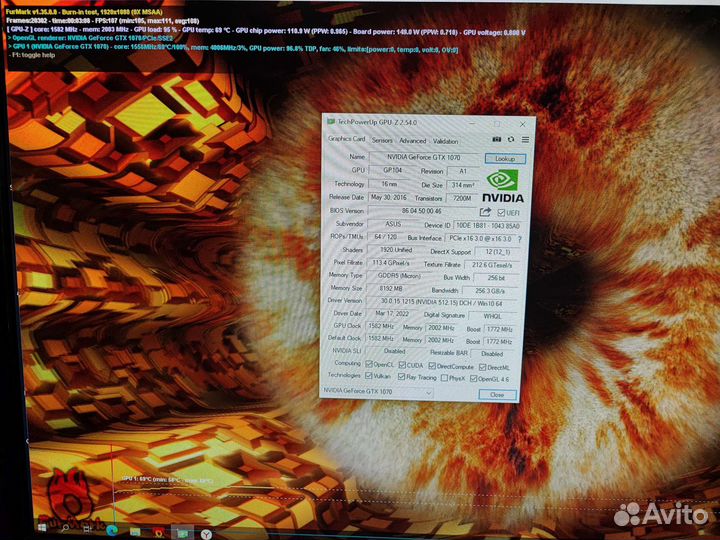Switch to the Advanced tab

click(412, 141)
